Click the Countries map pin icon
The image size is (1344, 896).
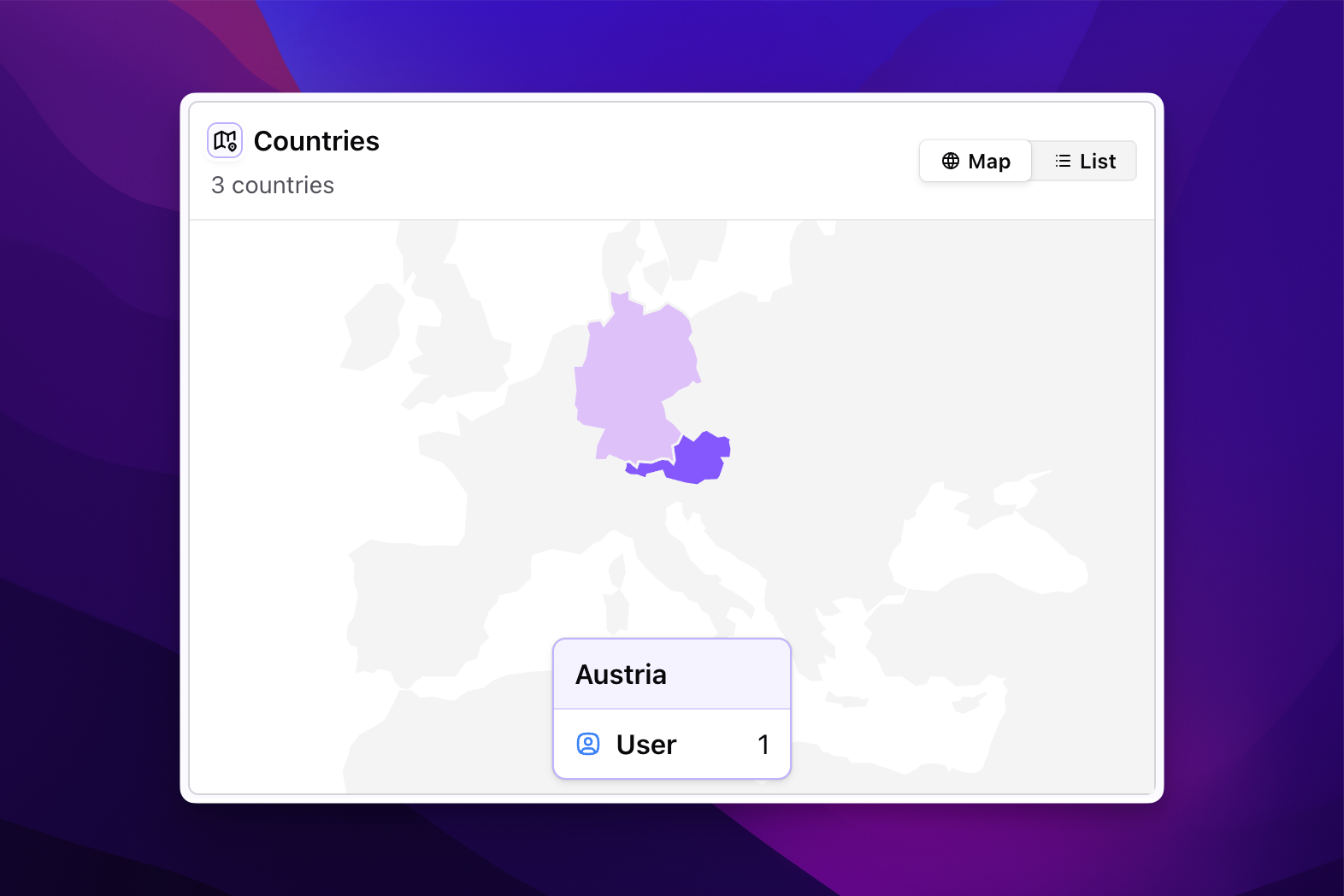[225, 141]
